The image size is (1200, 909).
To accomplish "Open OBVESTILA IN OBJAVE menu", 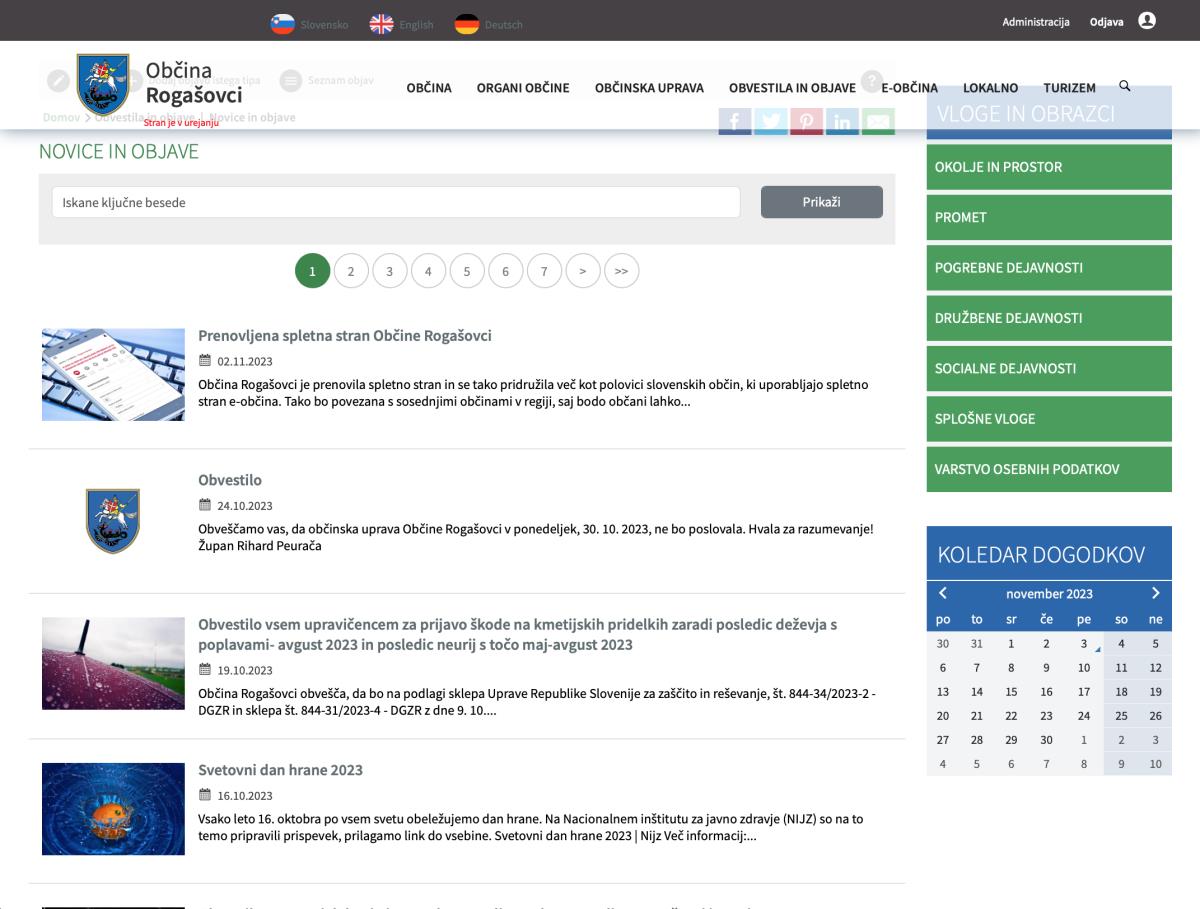I will 792,88.
